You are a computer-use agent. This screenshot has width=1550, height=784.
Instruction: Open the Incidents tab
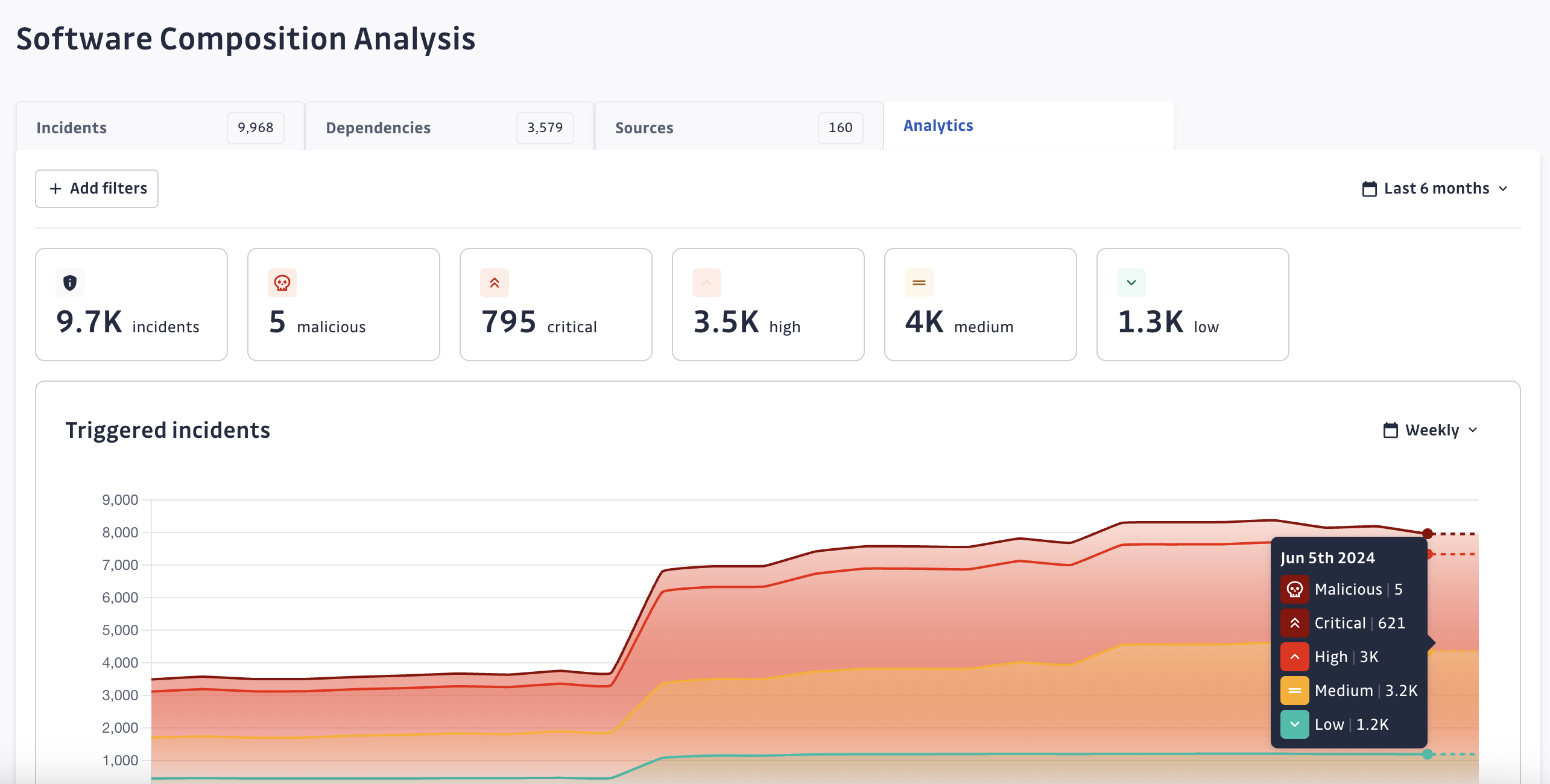[x=160, y=127]
